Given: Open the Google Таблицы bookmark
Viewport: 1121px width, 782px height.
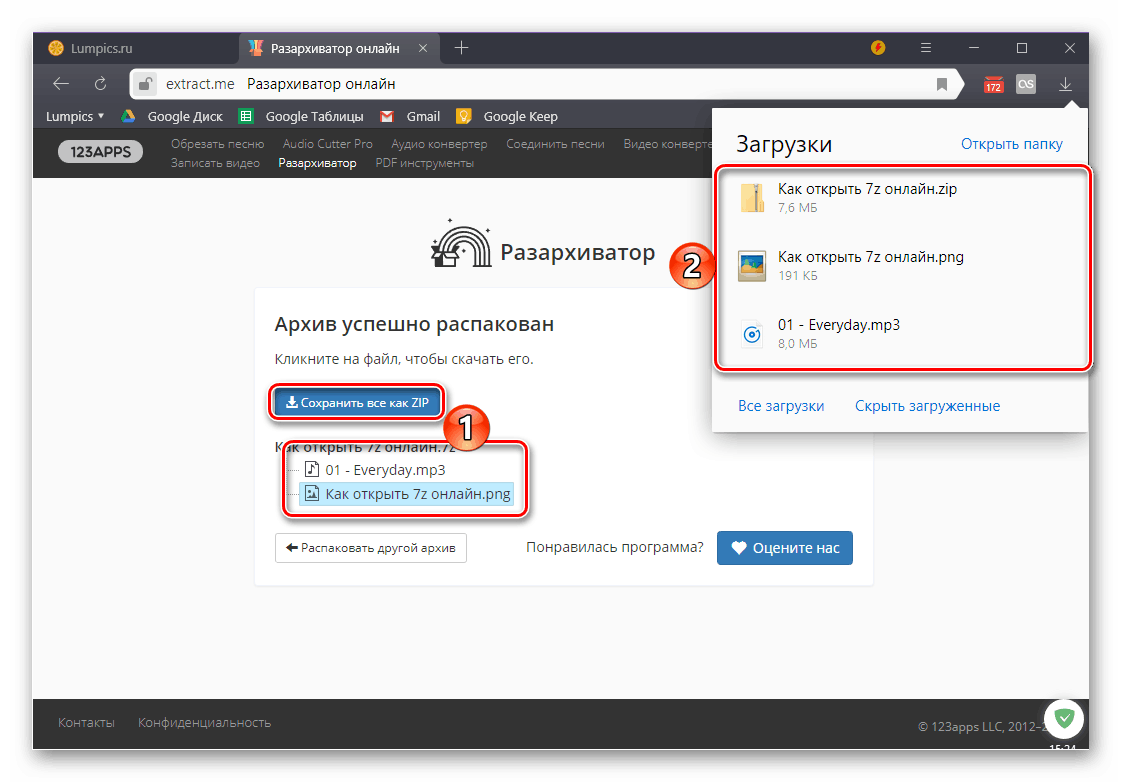Looking at the screenshot, I should coord(302,116).
